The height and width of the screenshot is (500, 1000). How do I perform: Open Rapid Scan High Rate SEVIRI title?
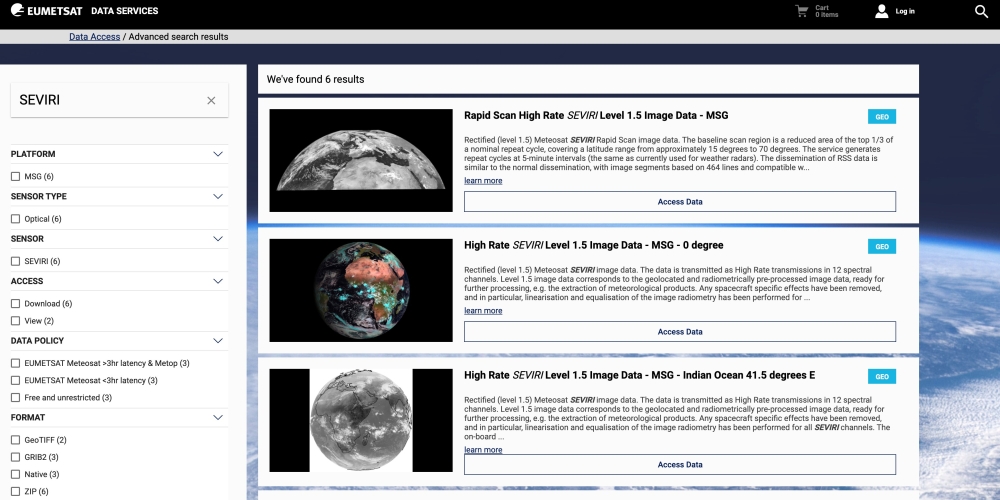pos(596,115)
